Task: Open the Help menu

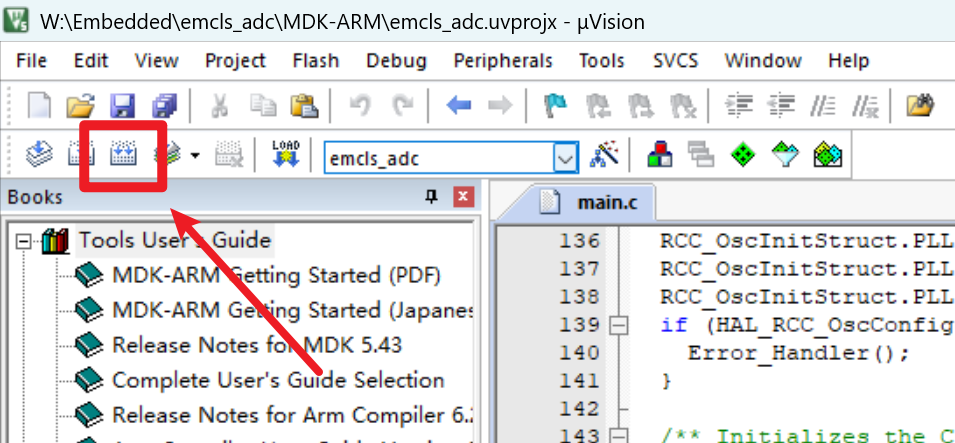Action: pos(848,60)
